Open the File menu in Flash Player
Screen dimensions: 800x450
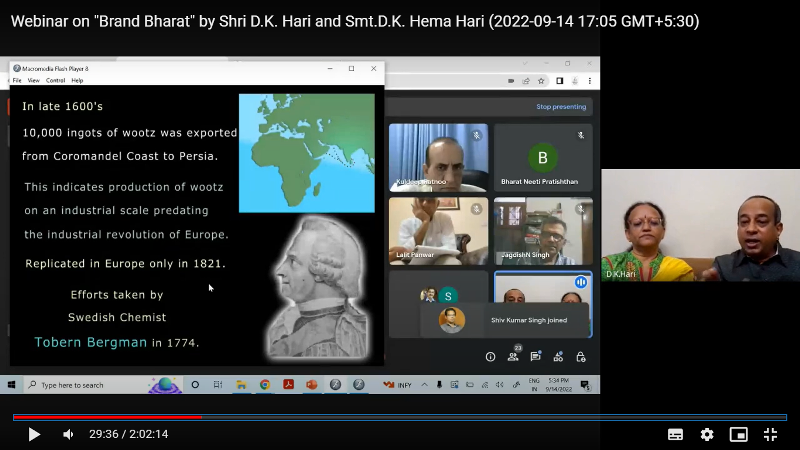[17, 80]
